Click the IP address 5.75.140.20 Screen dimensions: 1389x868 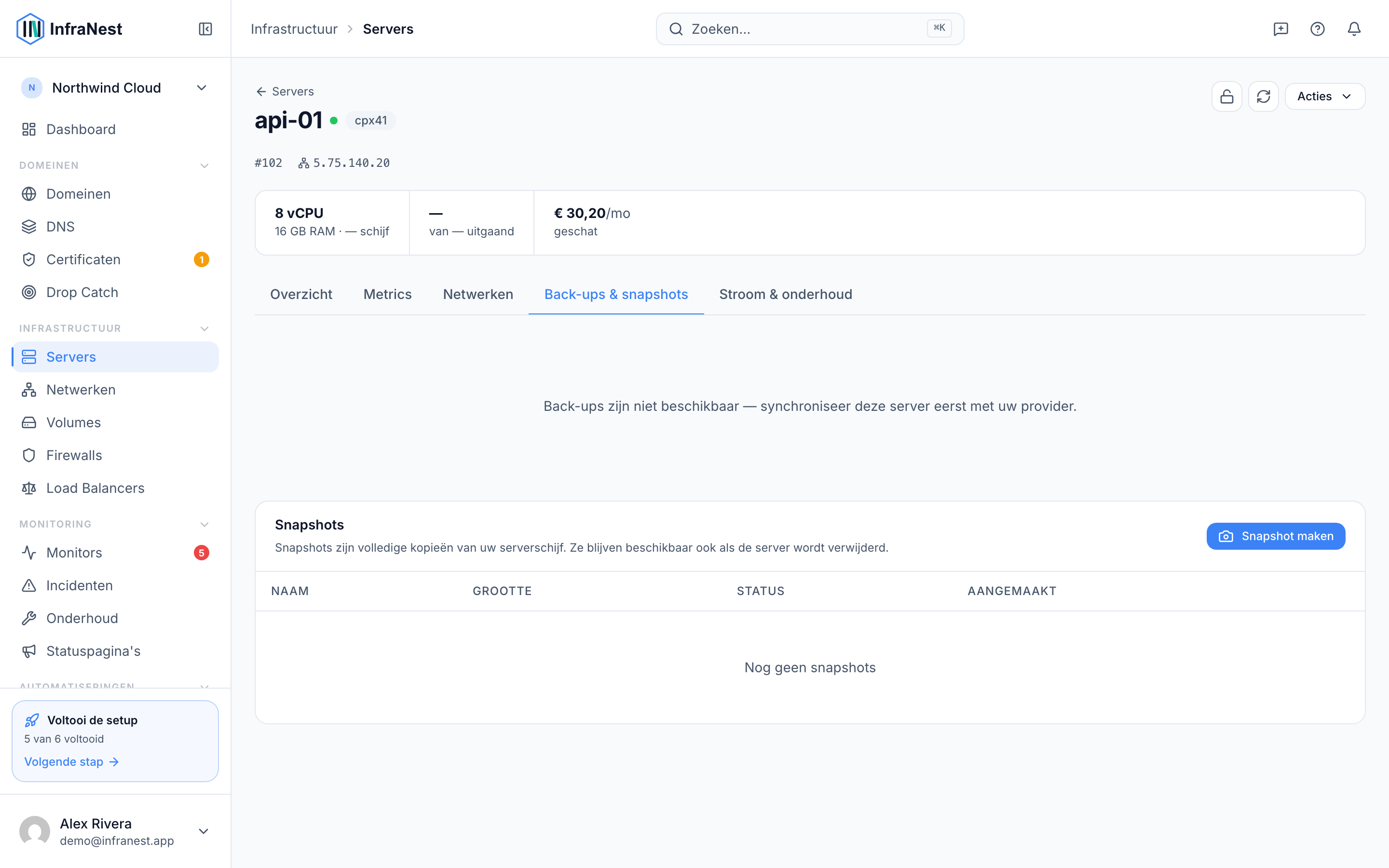click(351, 163)
